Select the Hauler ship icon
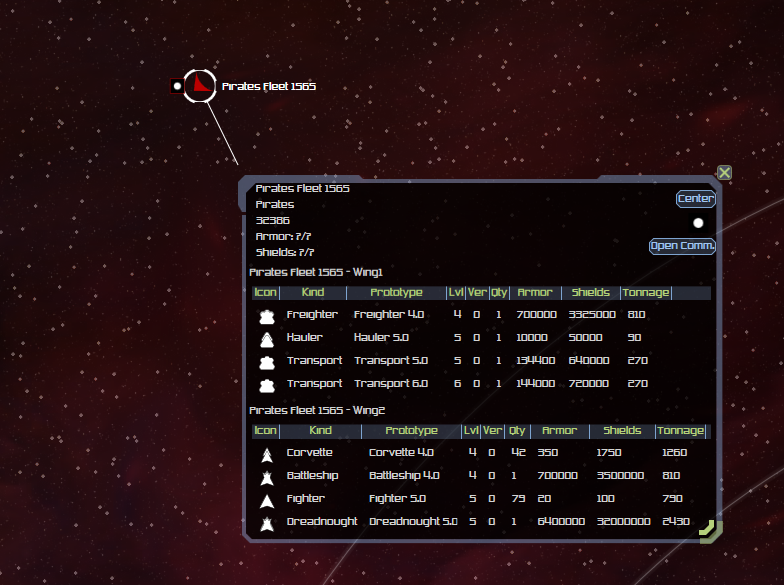This screenshot has width=784, height=585. point(267,340)
